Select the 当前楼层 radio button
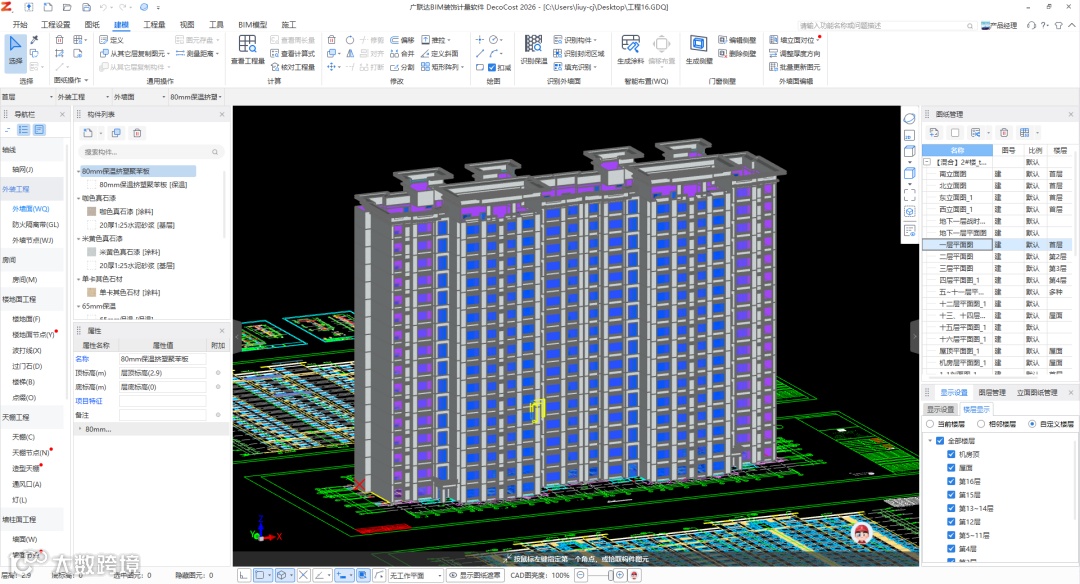 (930, 424)
